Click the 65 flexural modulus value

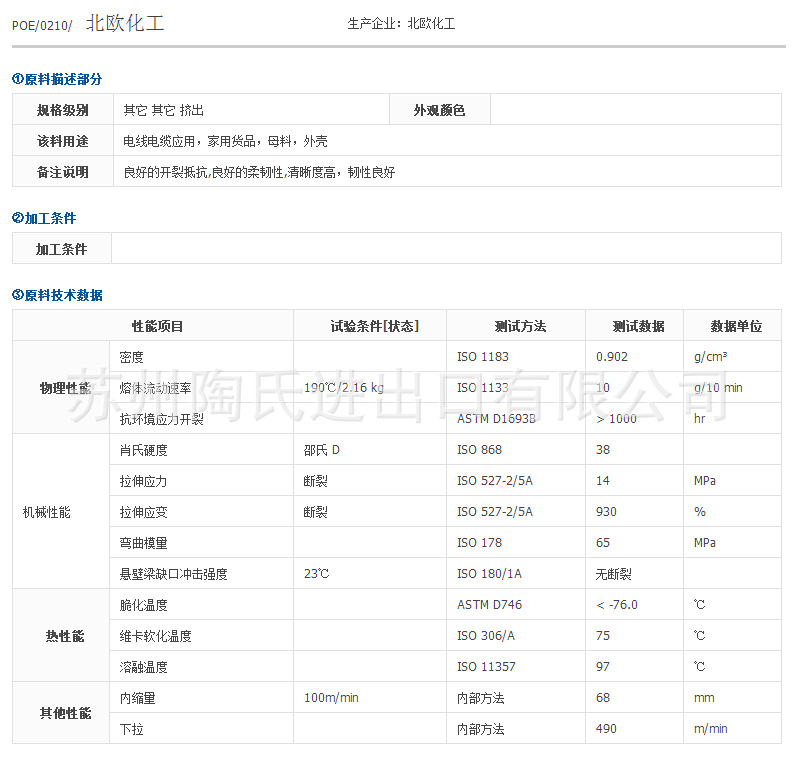pos(603,543)
